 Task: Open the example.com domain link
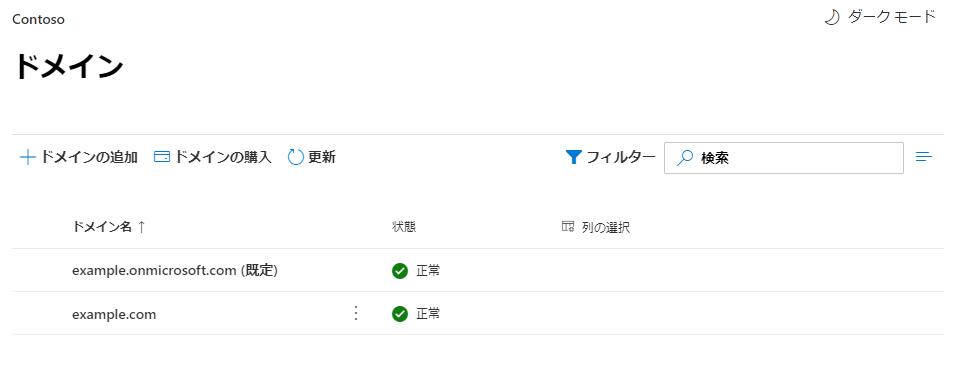114,314
